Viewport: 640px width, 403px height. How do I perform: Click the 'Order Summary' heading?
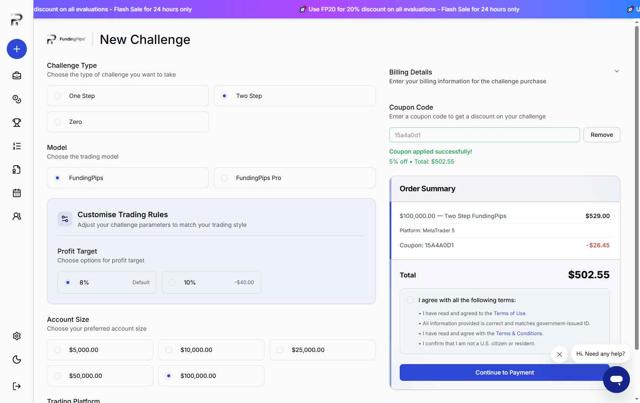(427, 189)
